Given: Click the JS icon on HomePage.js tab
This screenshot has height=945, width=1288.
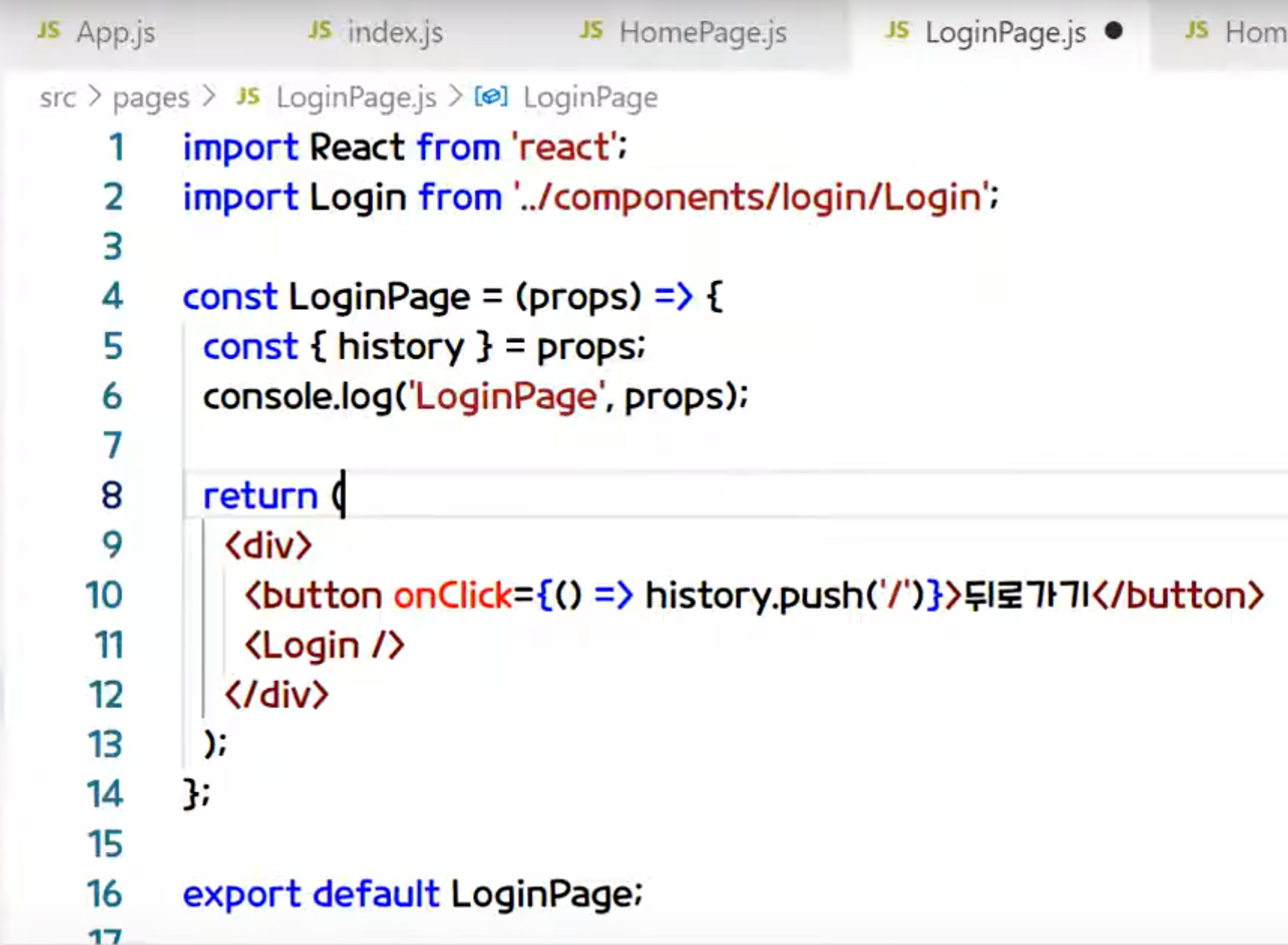Looking at the screenshot, I should point(591,30).
